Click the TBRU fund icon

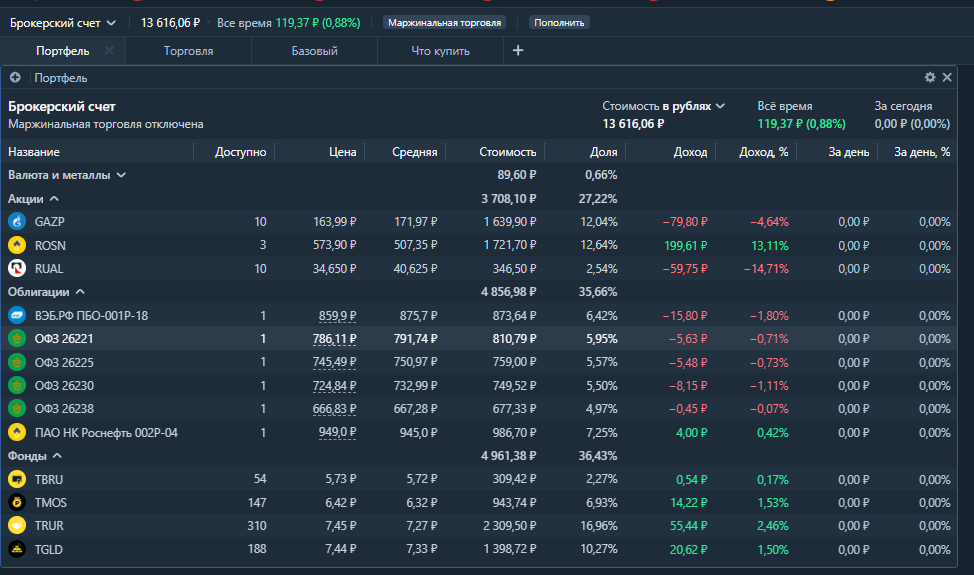(16, 480)
